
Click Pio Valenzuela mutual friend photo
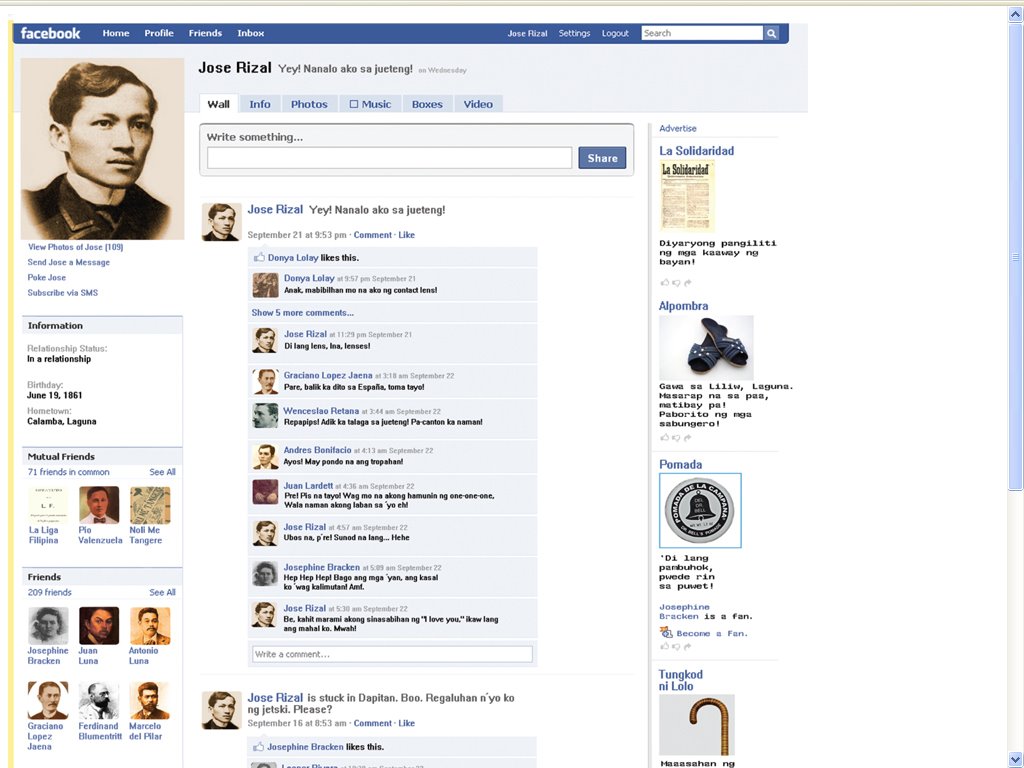coord(99,505)
